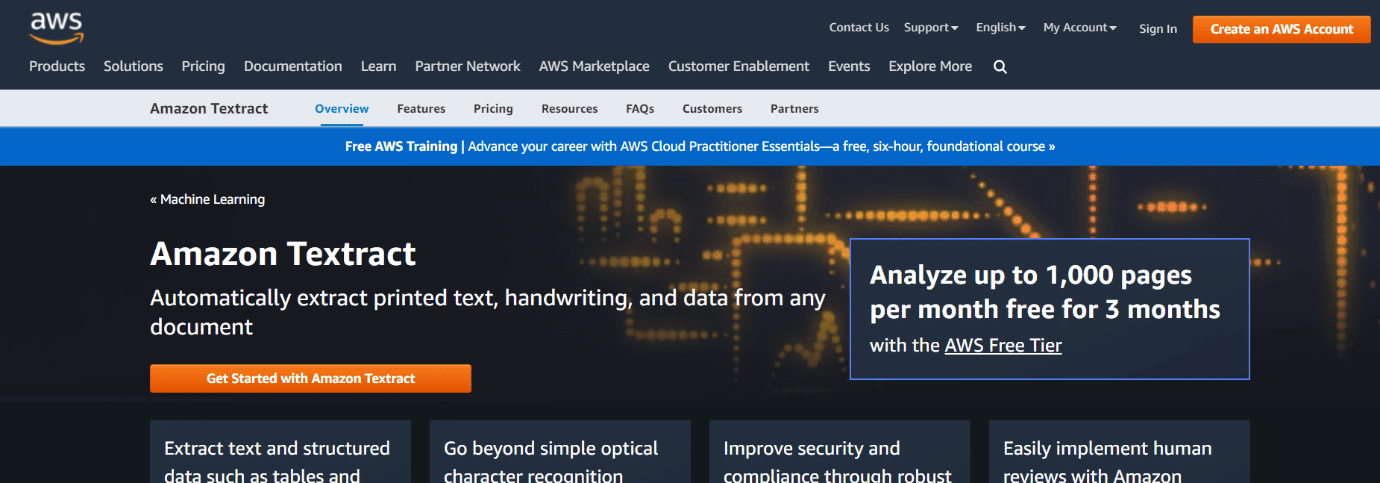Go back to « Machine Learning

click(x=207, y=199)
